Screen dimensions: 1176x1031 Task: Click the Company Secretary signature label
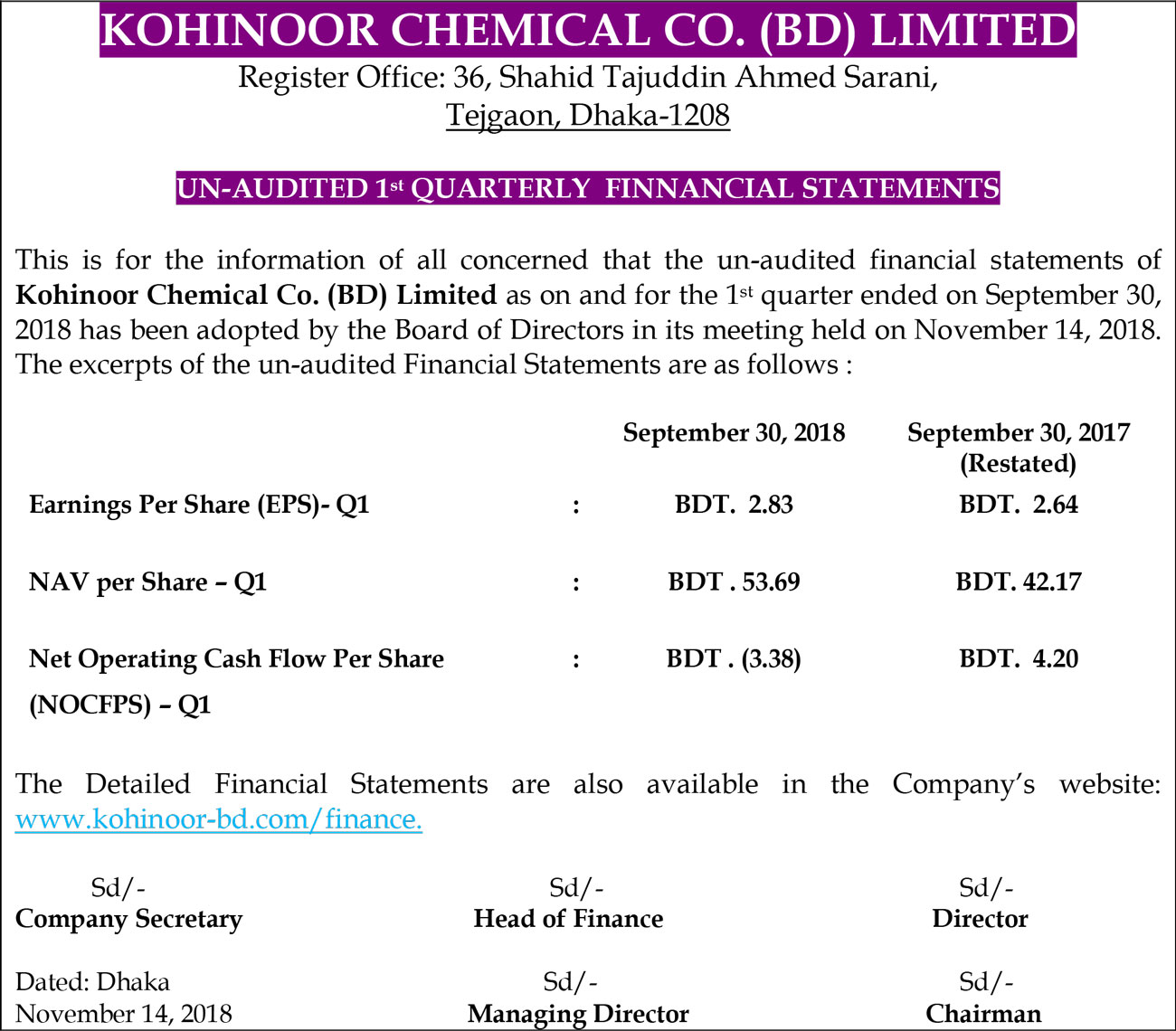129,919
